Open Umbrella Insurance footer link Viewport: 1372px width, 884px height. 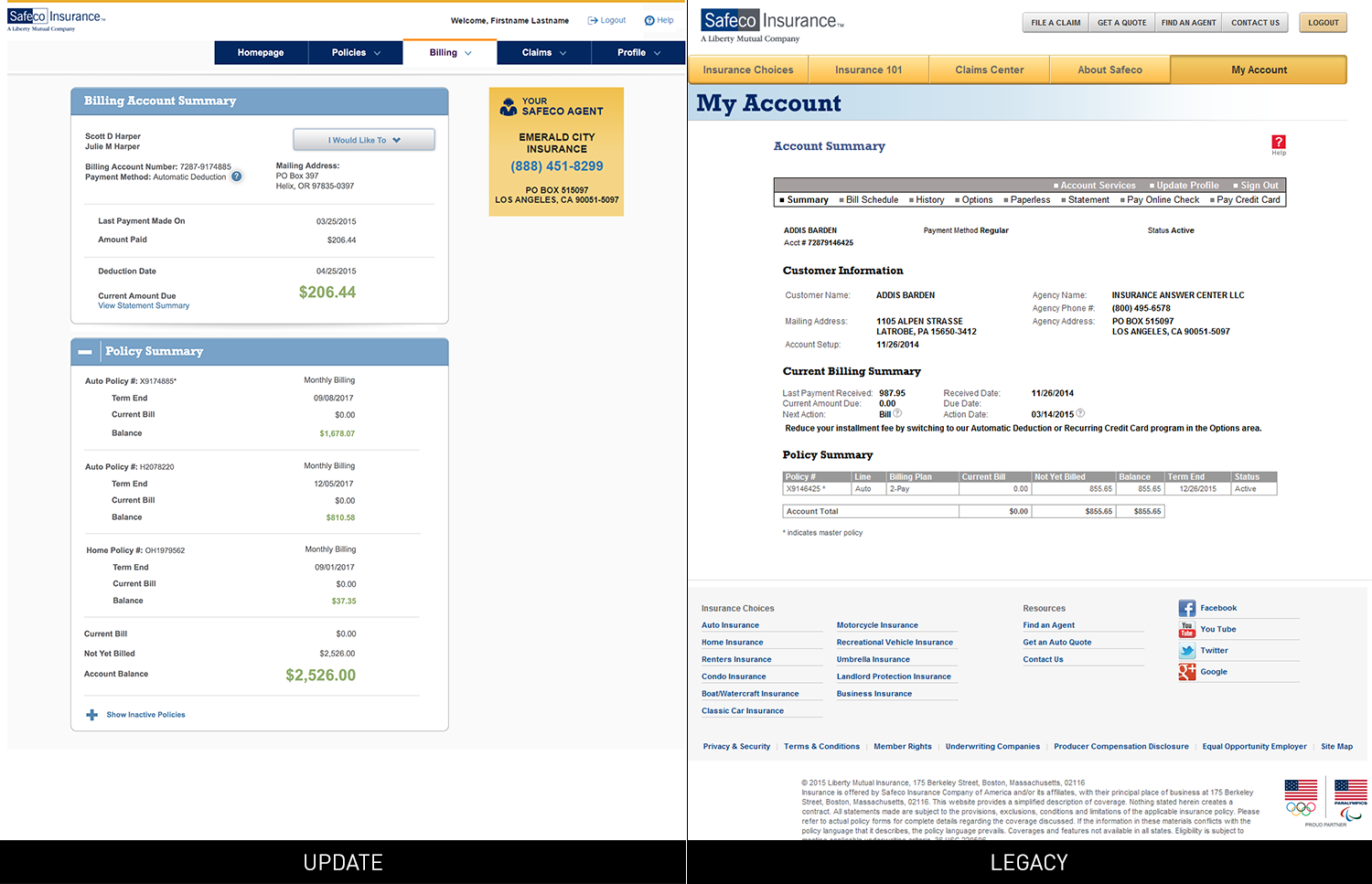coord(873,659)
